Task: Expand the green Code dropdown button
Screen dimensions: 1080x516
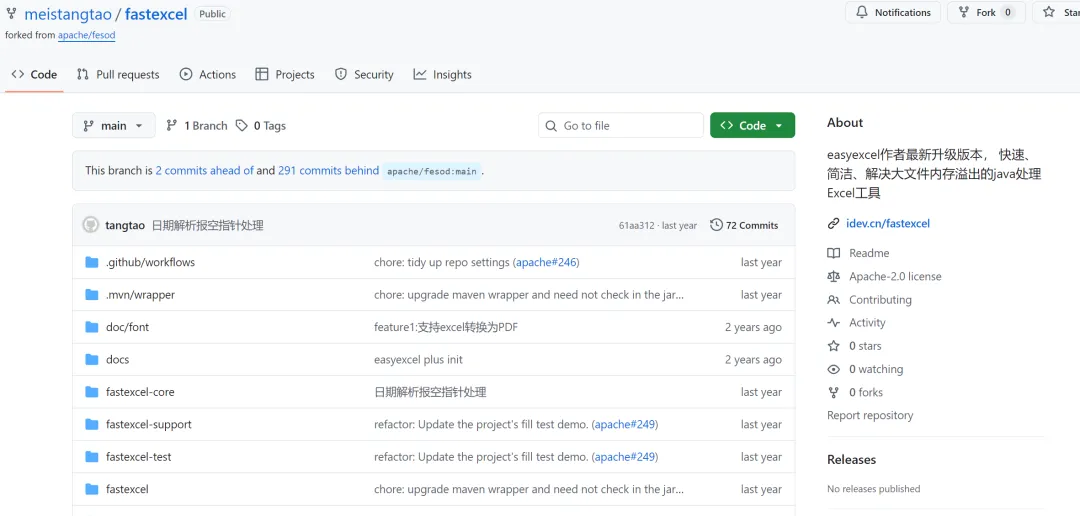Action: coord(752,126)
